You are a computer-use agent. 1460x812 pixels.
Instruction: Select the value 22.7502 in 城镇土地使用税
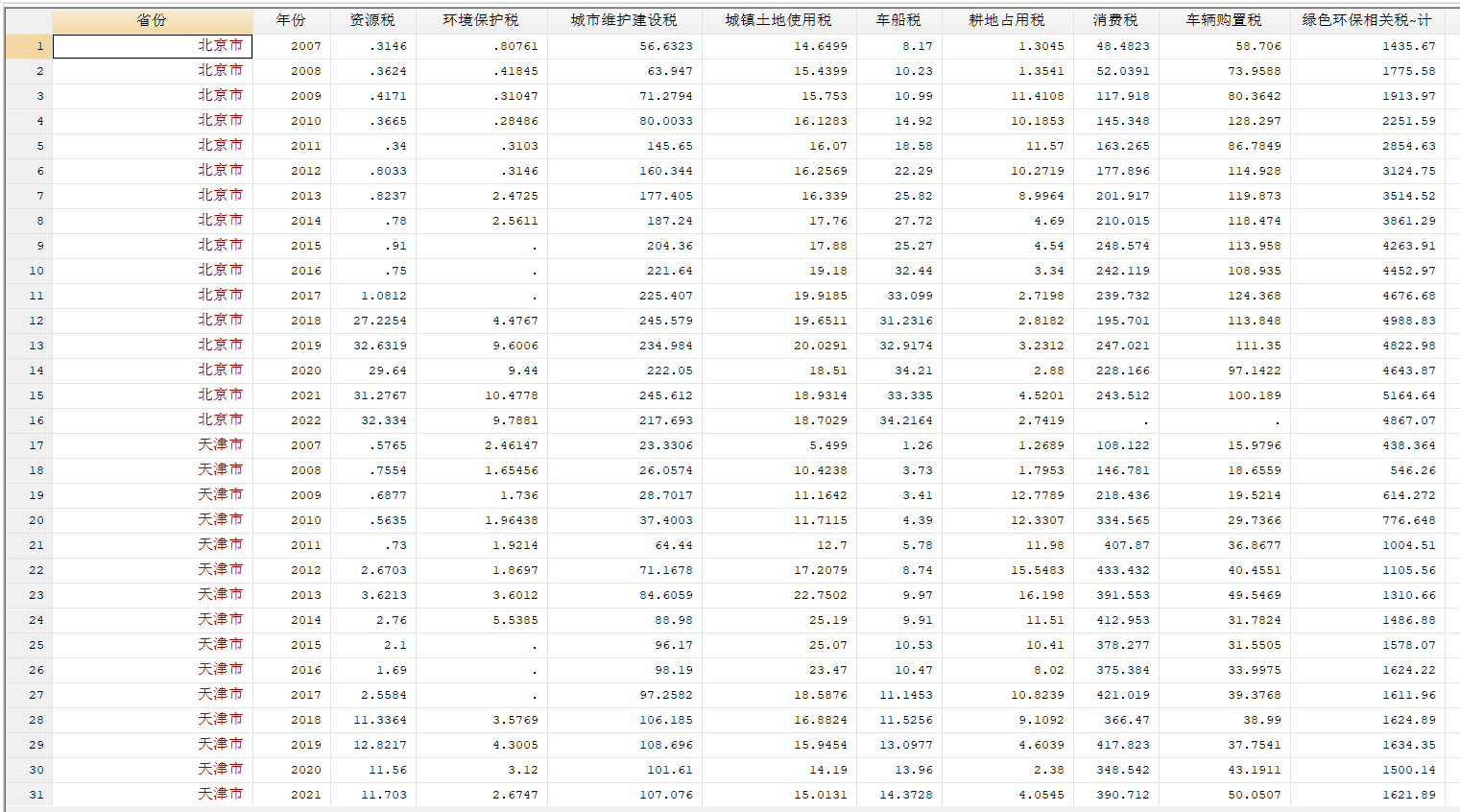pos(778,595)
